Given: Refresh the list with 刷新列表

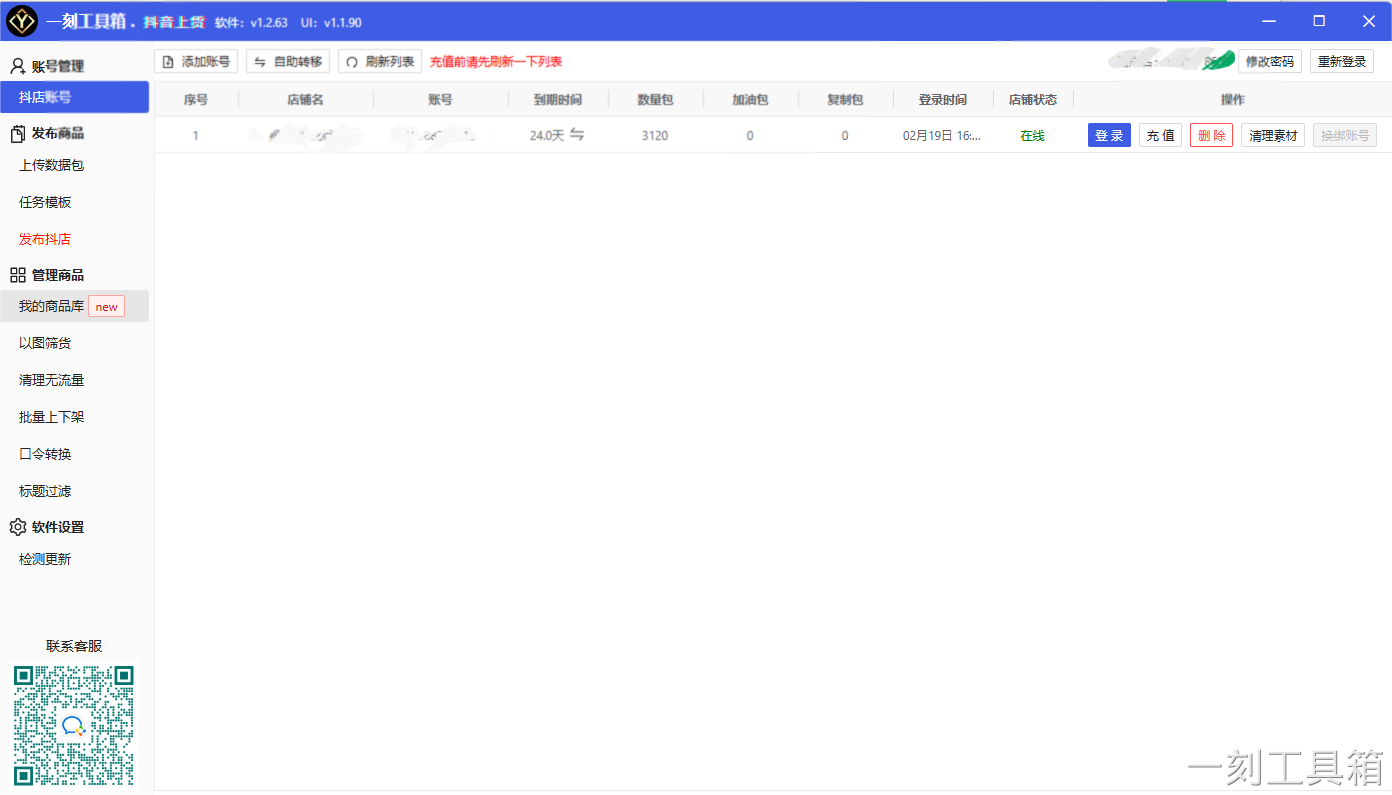Looking at the screenshot, I should [380, 62].
